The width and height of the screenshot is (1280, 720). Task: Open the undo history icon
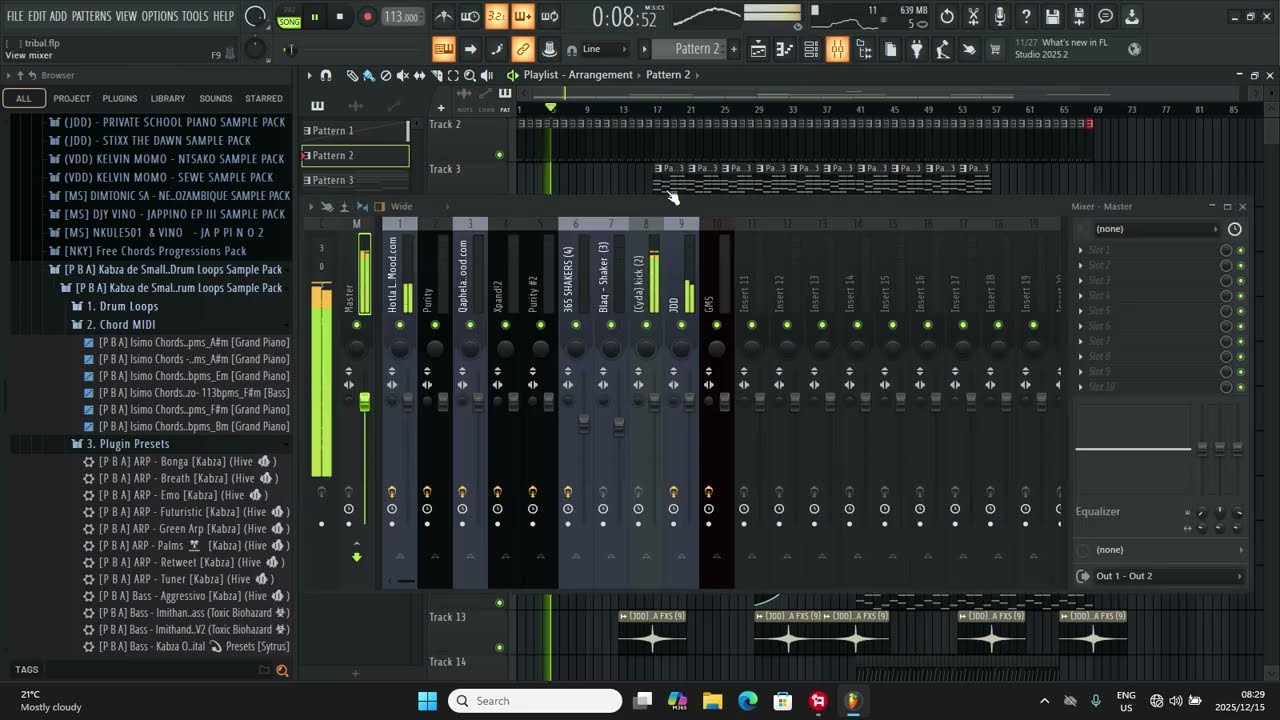pyautogui.click(x=947, y=16)
